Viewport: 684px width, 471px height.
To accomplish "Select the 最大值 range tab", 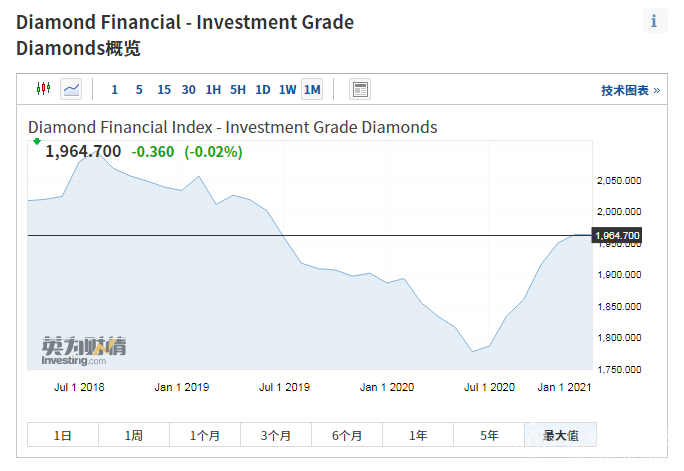I will click(559, 435).
